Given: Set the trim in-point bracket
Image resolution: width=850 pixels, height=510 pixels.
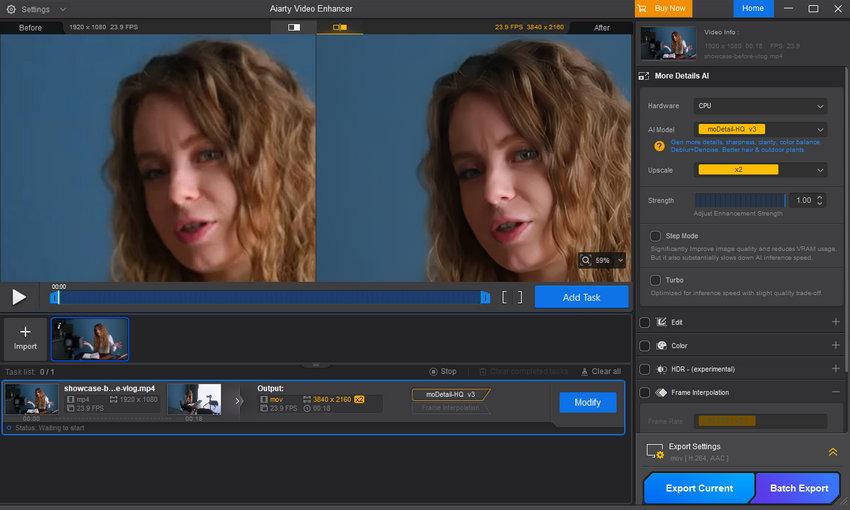Looking at the screenshot, I should (504, 297).
